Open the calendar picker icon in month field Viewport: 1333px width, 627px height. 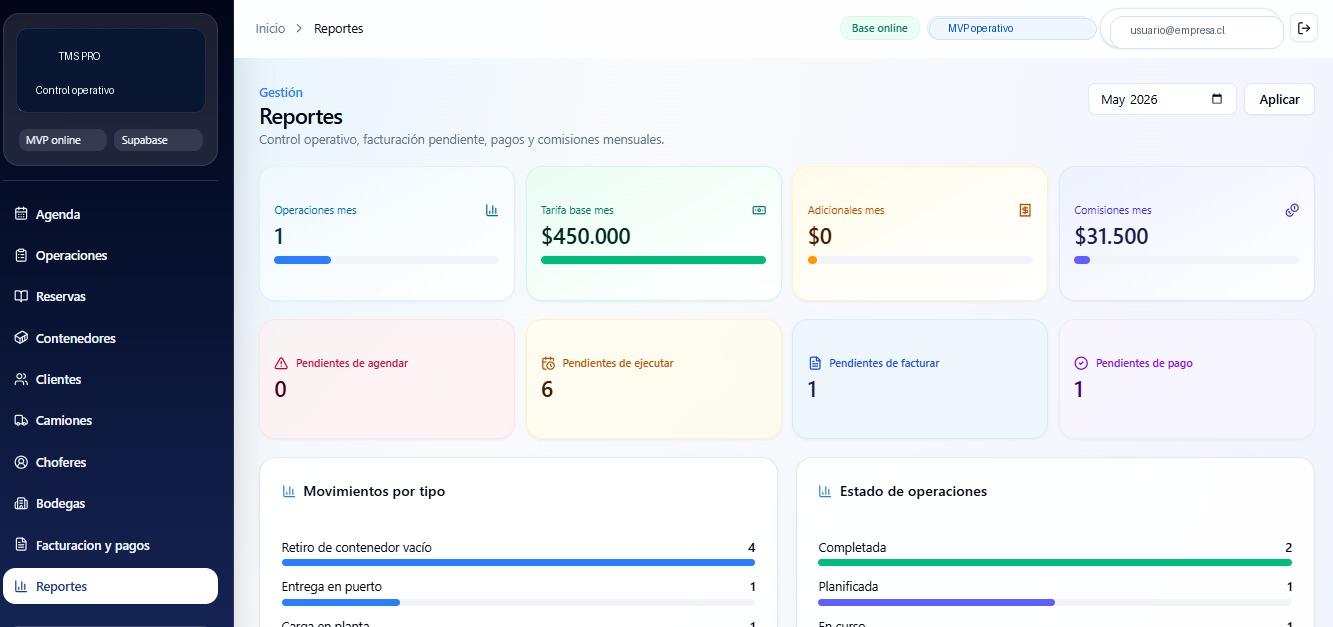pyautogui.click(x=1217, y=99)
